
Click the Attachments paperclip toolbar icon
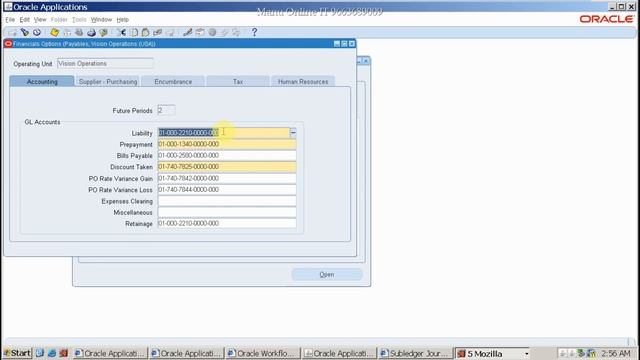(224, 32)
